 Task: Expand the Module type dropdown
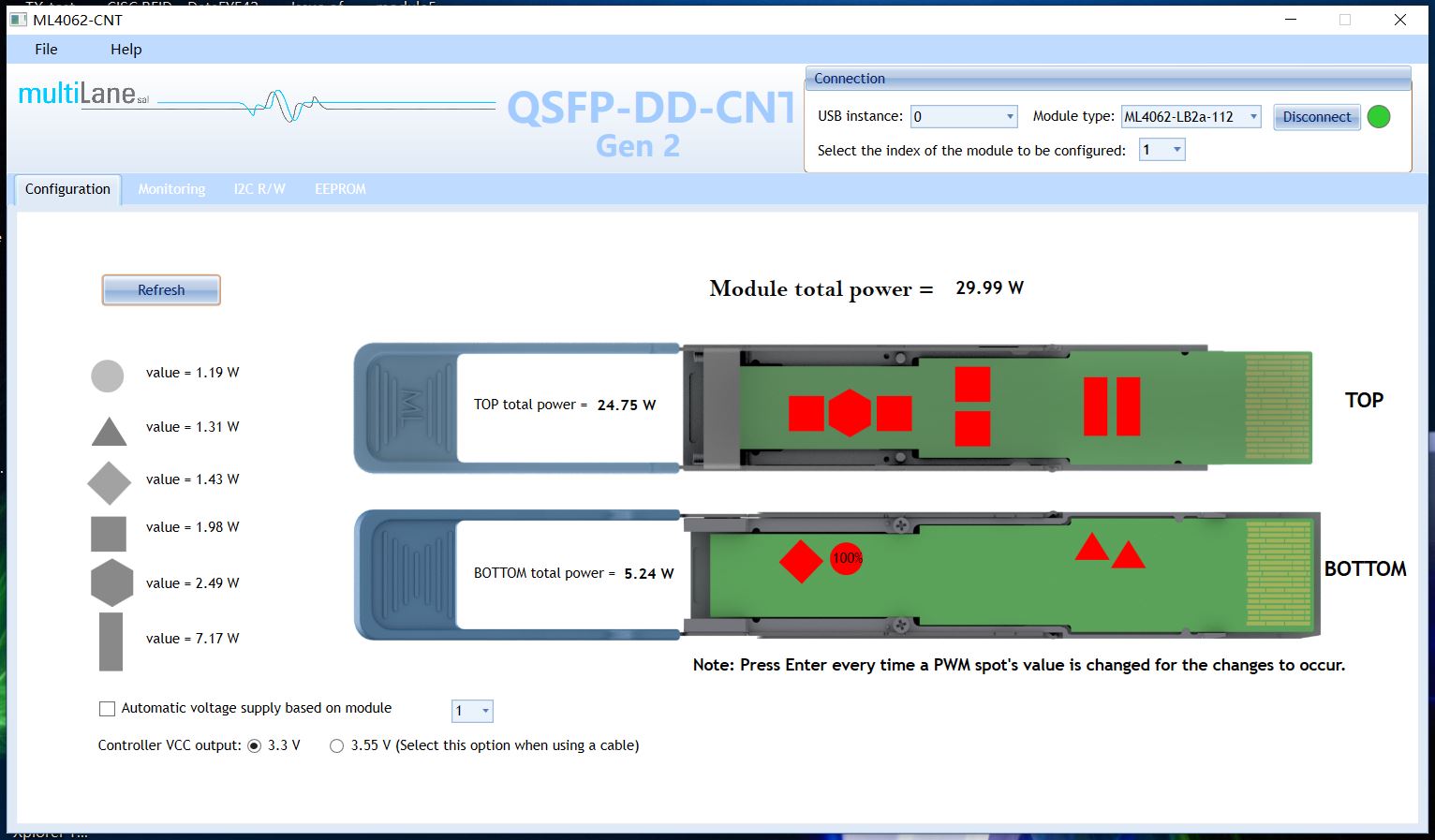[1191, 117]
